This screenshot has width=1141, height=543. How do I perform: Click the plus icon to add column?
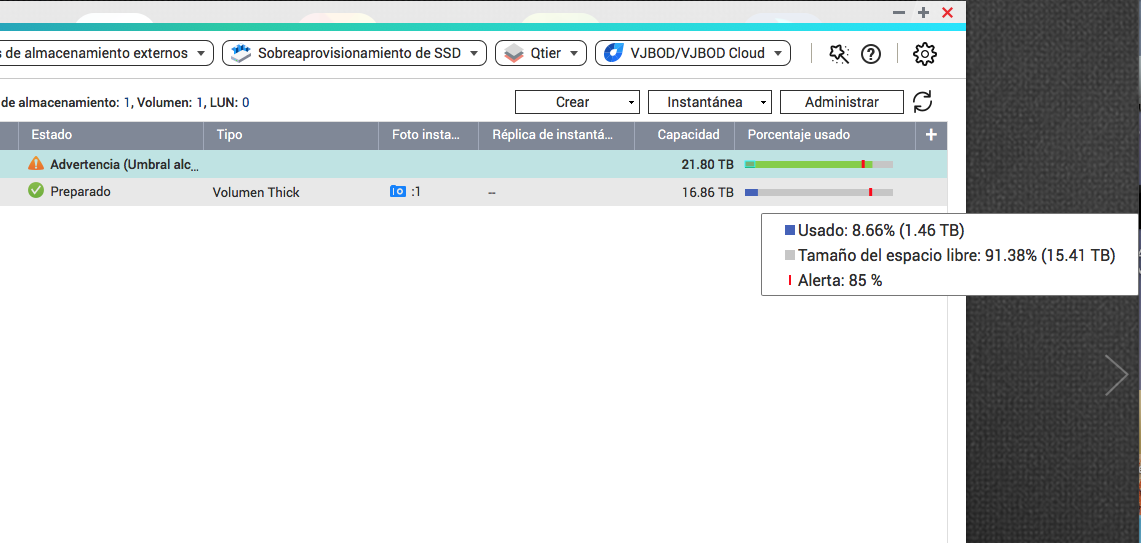[931, 135]
